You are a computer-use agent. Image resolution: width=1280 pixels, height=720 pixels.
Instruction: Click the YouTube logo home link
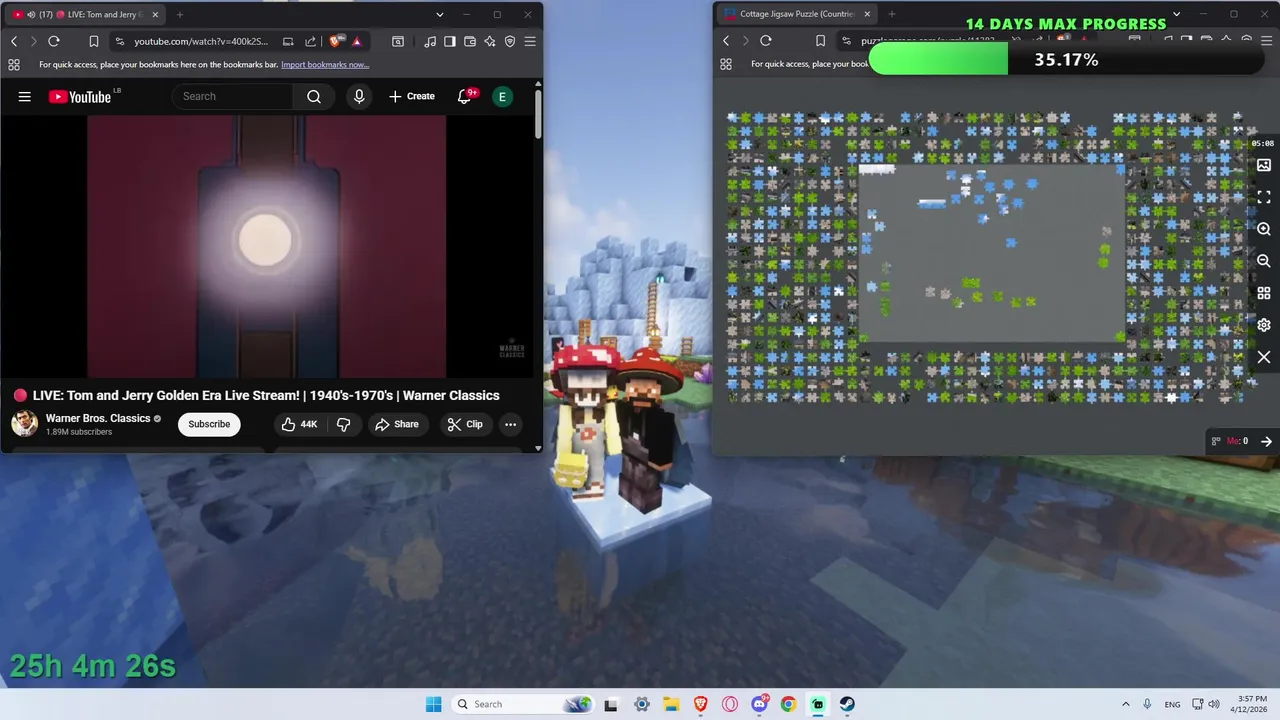coord(80,96)
